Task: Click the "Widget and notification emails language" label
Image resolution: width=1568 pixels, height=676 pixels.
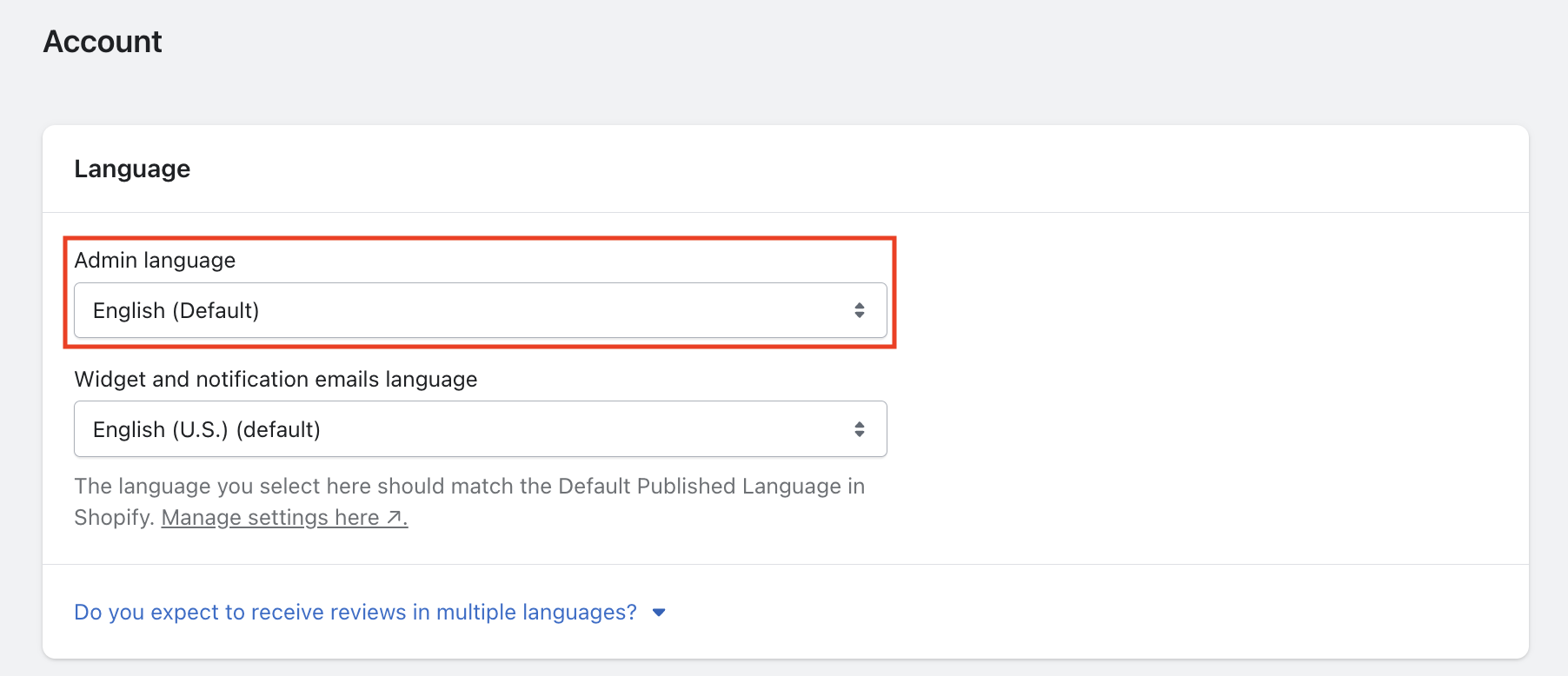Action: pos(276,380)
